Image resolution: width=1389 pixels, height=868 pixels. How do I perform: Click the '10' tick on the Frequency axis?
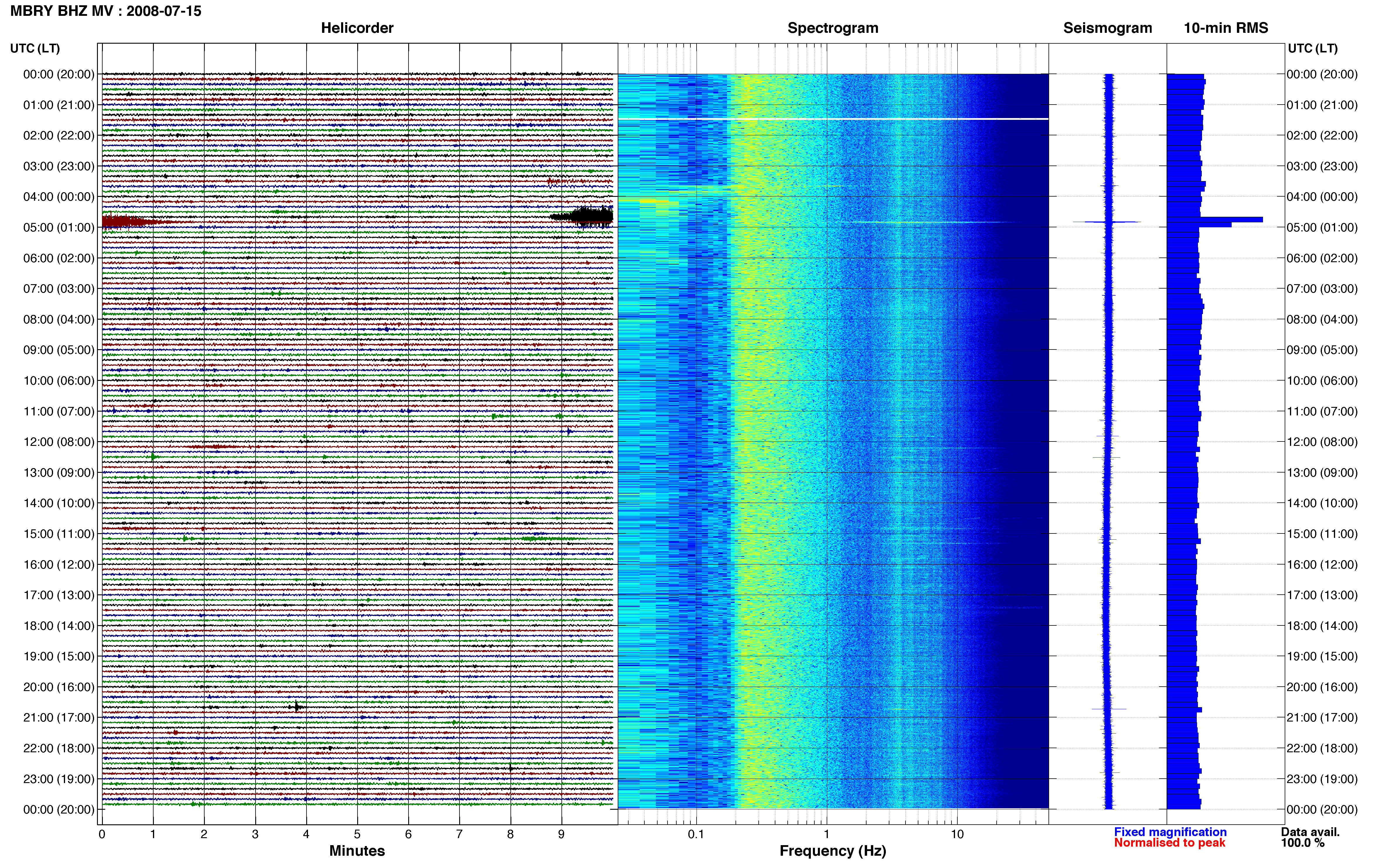click(x=957, y=833)
